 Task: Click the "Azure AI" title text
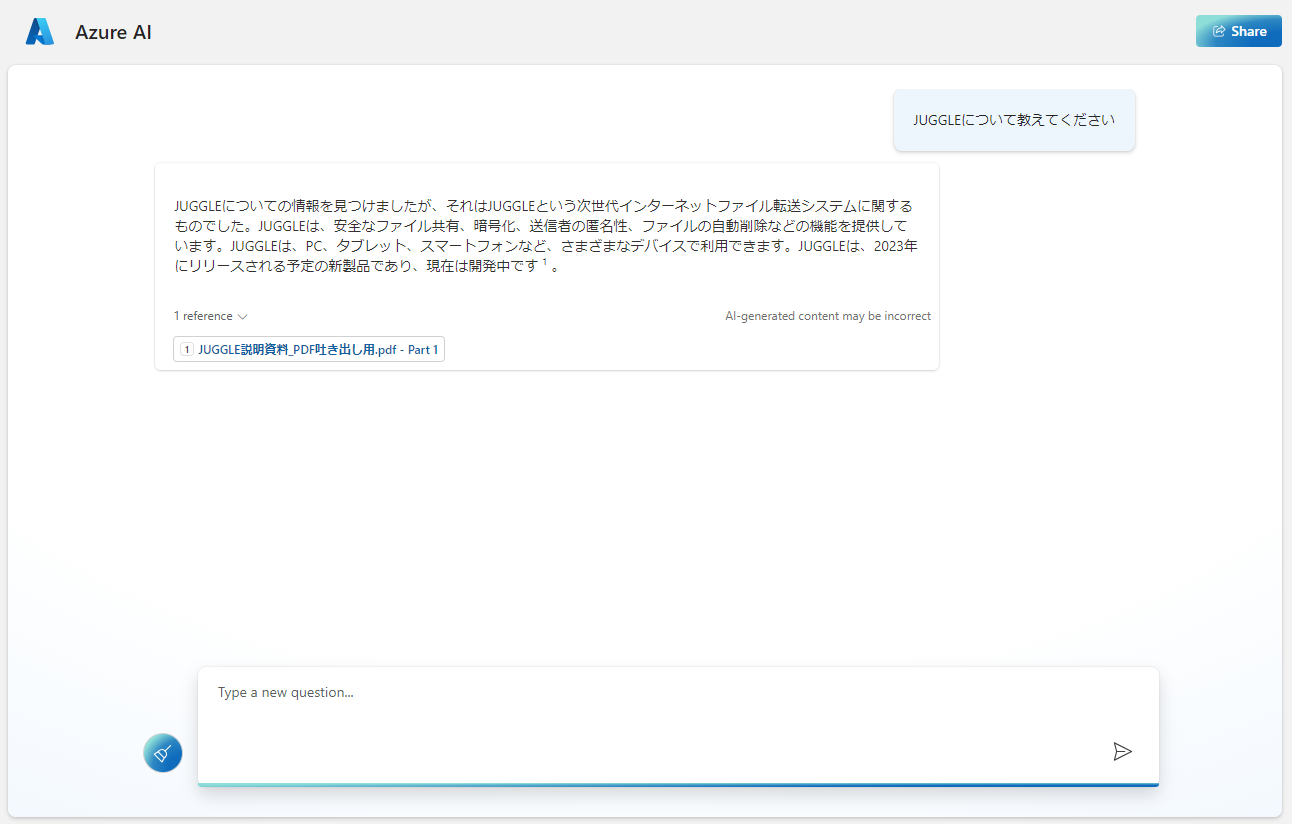pyautogui.click(x=113, y=31)
